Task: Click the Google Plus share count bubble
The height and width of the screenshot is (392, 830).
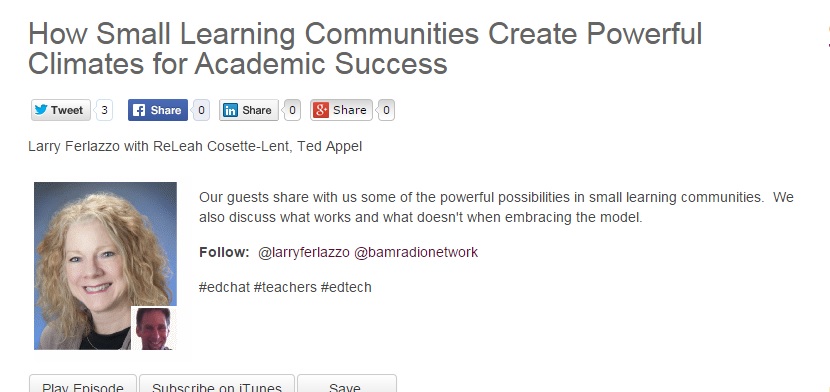Action: pos(386,110)
